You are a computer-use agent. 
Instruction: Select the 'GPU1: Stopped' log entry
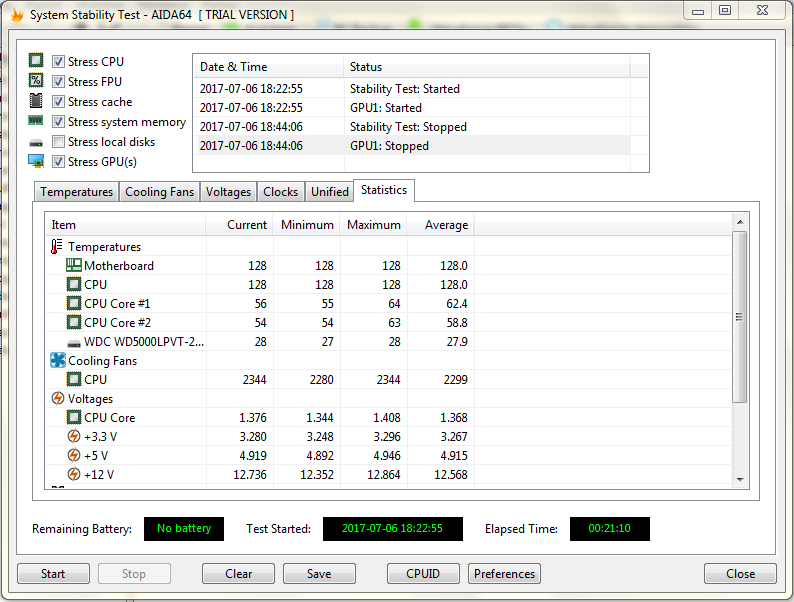point(412,146)
